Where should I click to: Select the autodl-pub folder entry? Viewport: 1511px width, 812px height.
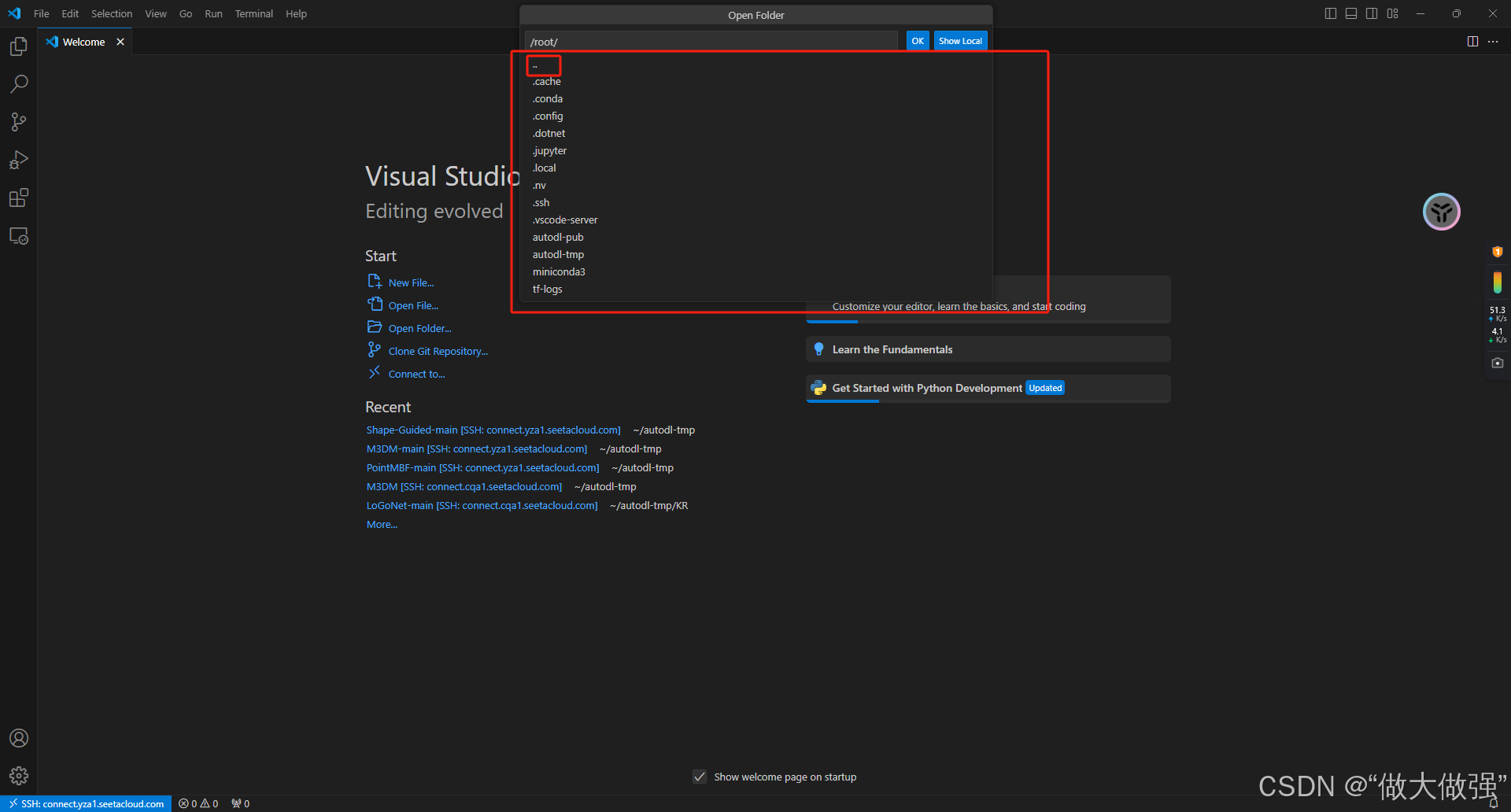tap(755, 238)
